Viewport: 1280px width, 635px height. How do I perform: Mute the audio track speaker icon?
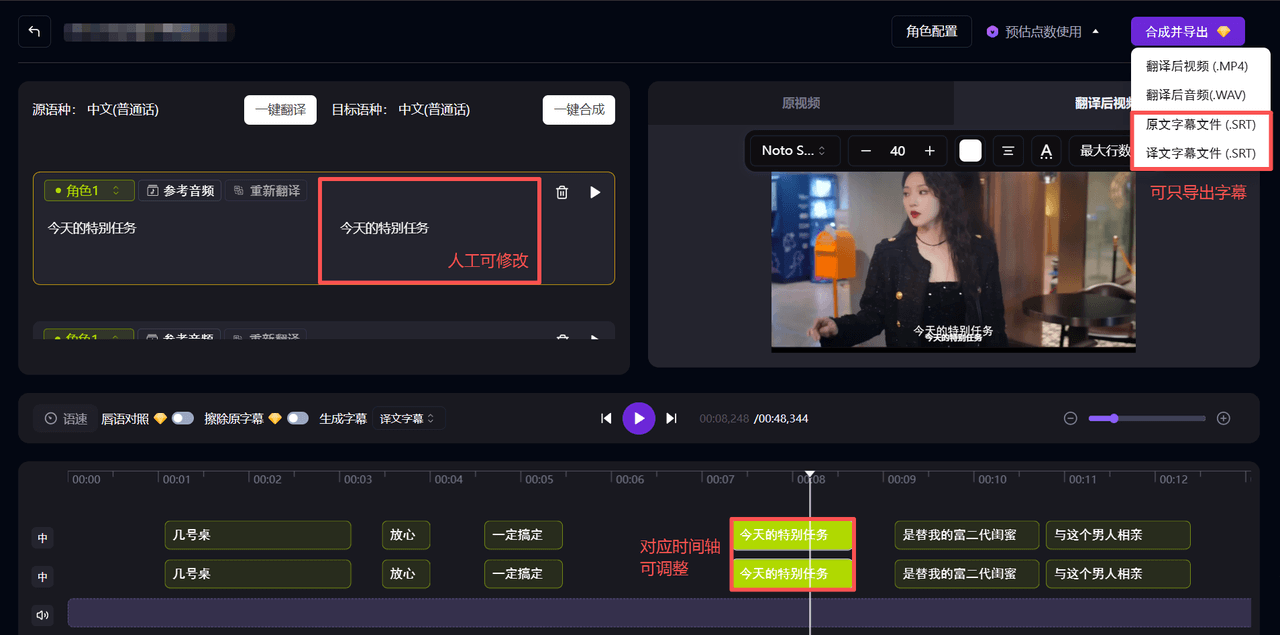pos(42,615)
